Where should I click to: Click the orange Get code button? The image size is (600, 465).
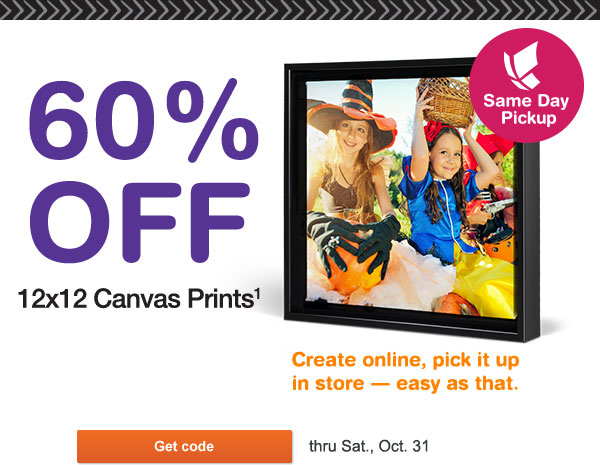(184, 446)
